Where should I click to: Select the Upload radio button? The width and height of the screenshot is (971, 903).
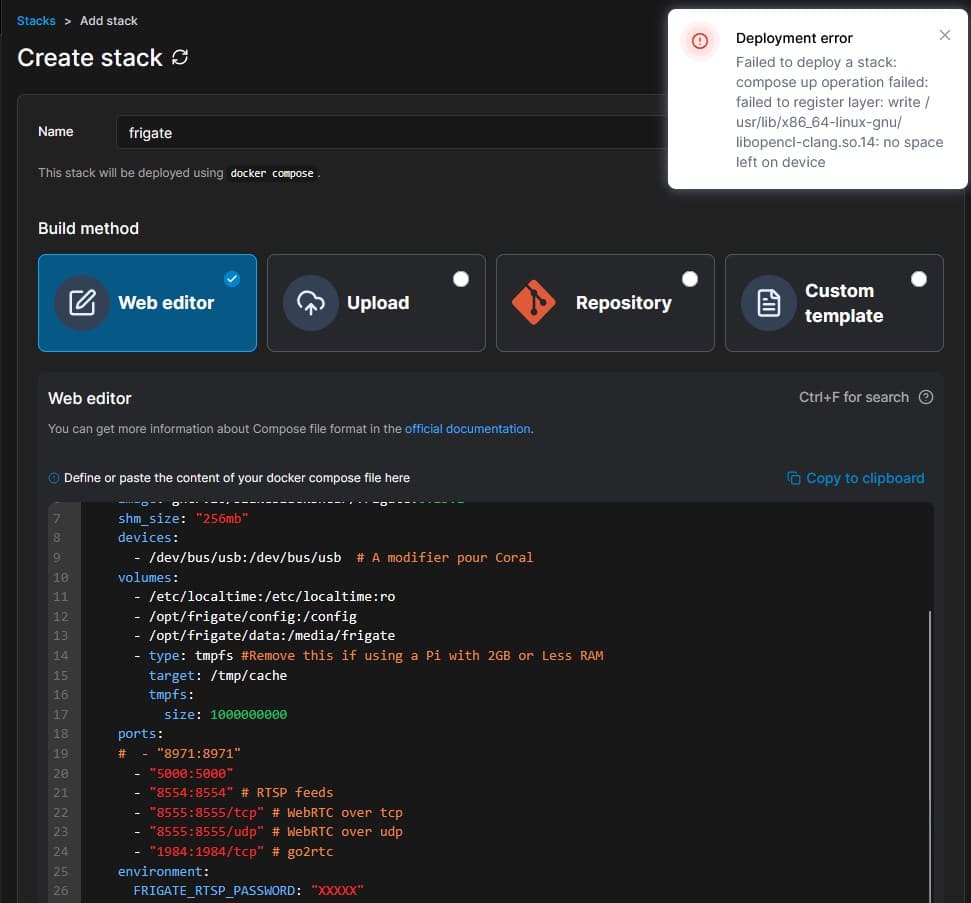pos(461,279)
